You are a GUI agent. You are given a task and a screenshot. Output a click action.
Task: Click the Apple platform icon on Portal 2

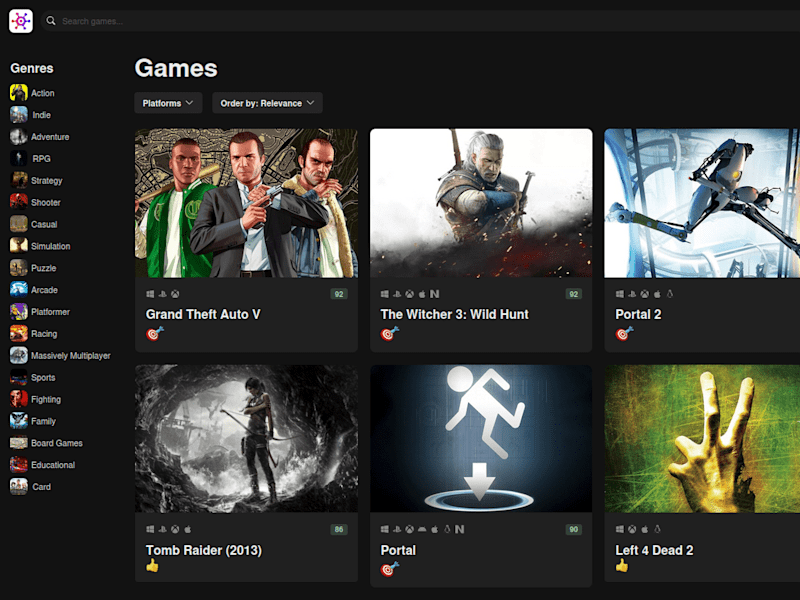point(657,294)
